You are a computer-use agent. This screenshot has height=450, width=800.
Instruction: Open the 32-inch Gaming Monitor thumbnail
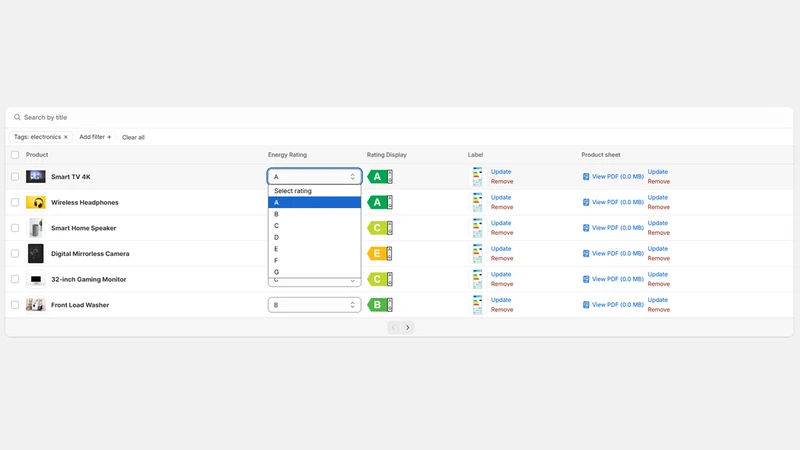(36, 279)
